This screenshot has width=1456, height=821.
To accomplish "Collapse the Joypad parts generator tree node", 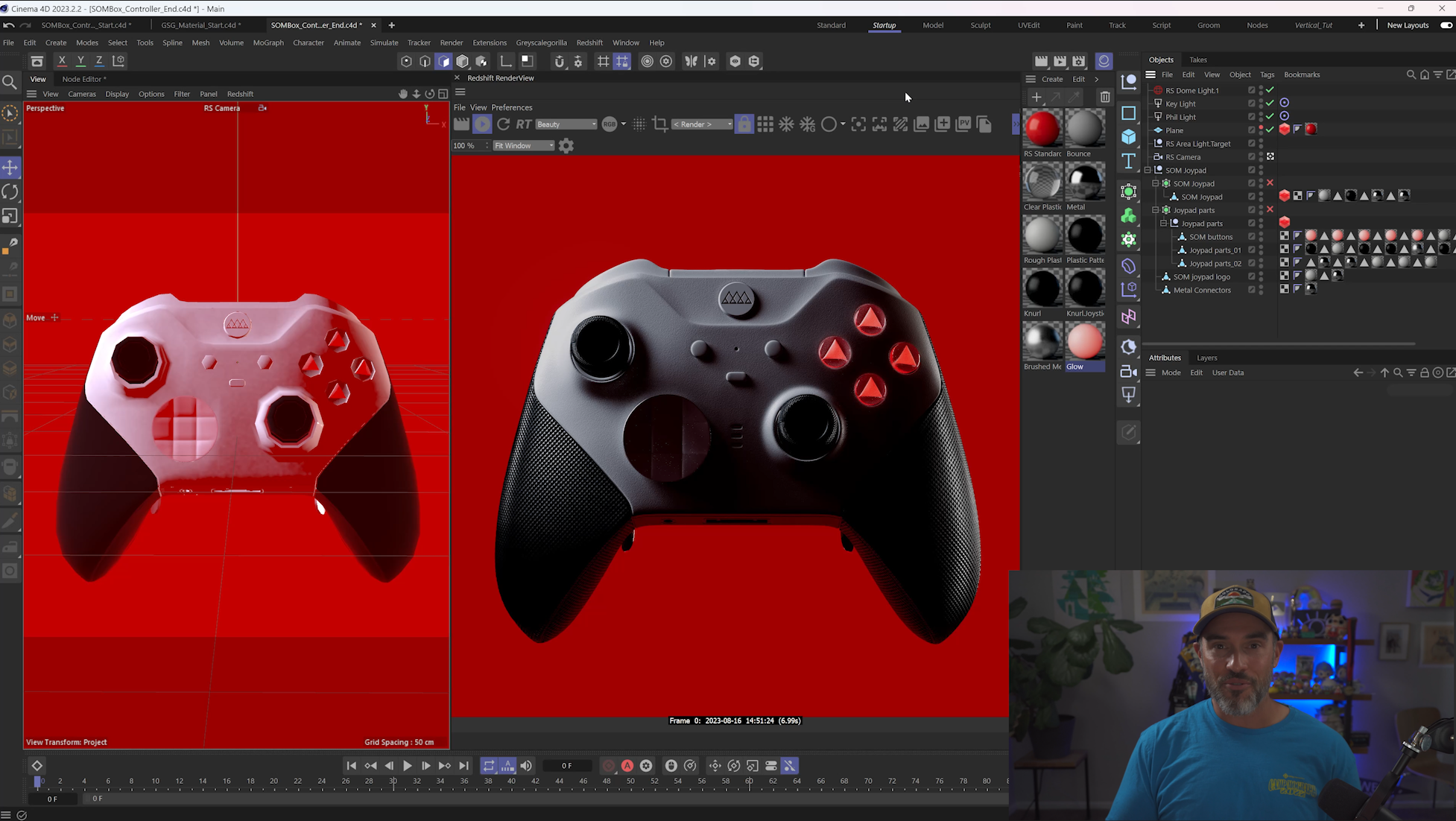I will coord(1156,210).
